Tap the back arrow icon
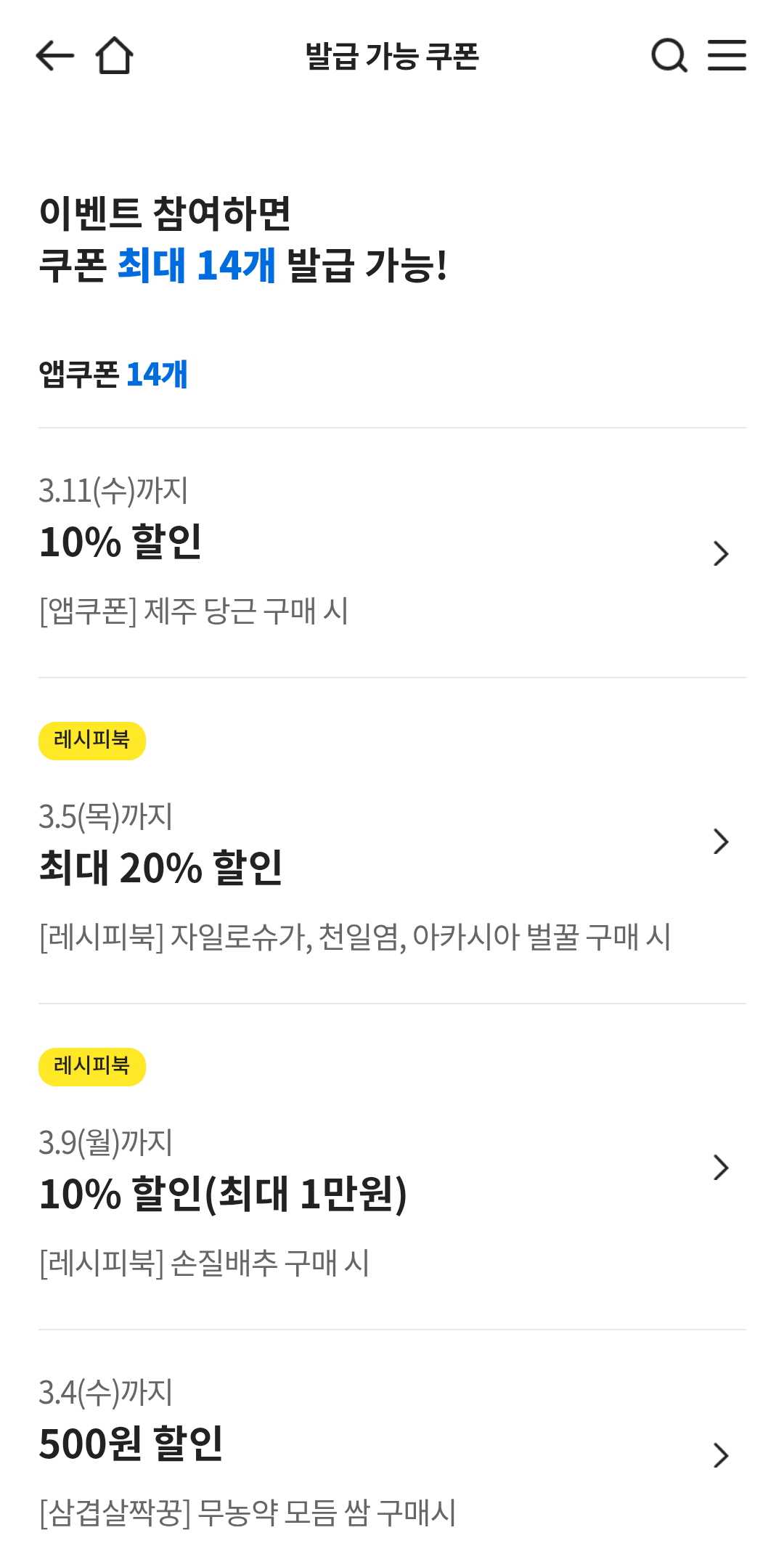This screenshot has width=784, height=1546. (x=55, y=56)
